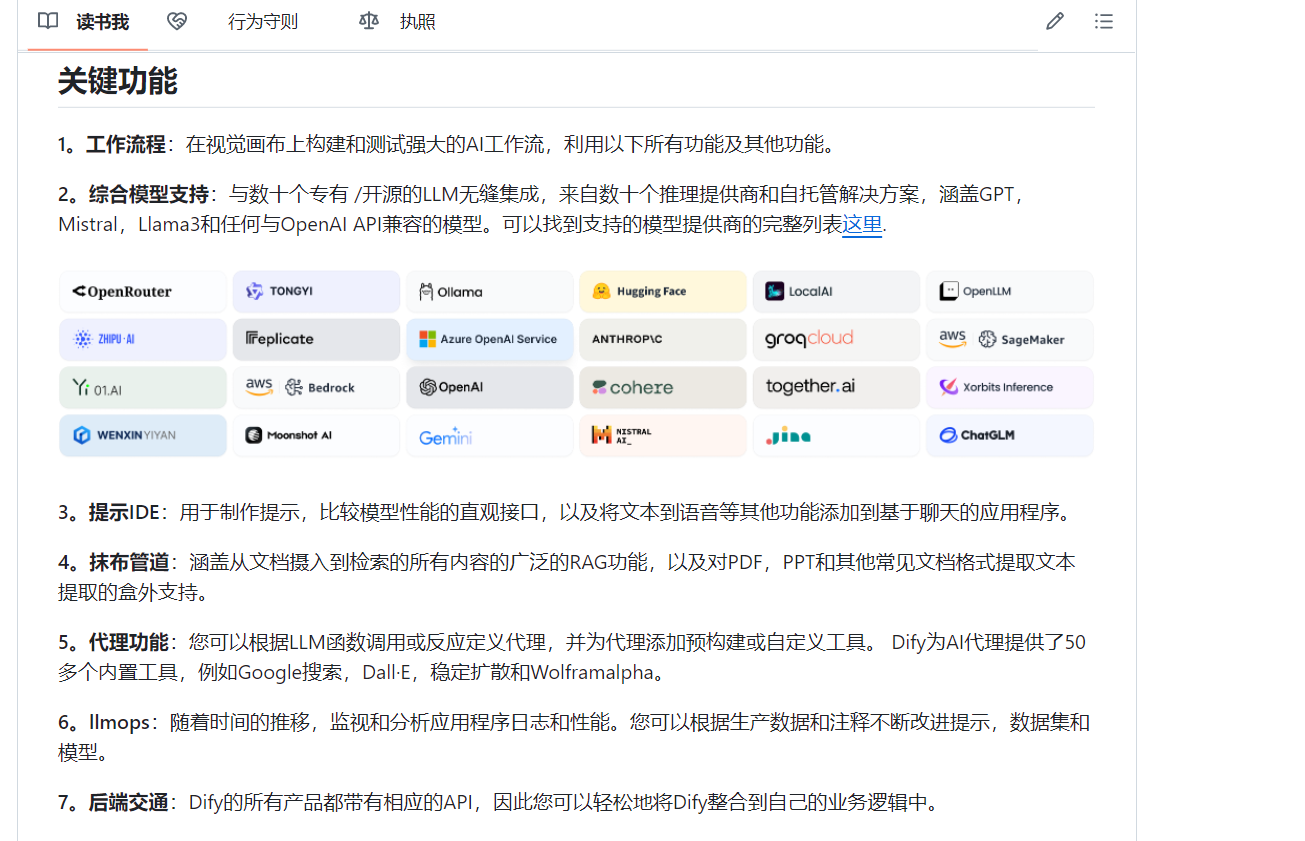Click the pencil edit file icon
Screen dimensions: 1305x841
click(x=1055, y=21)
